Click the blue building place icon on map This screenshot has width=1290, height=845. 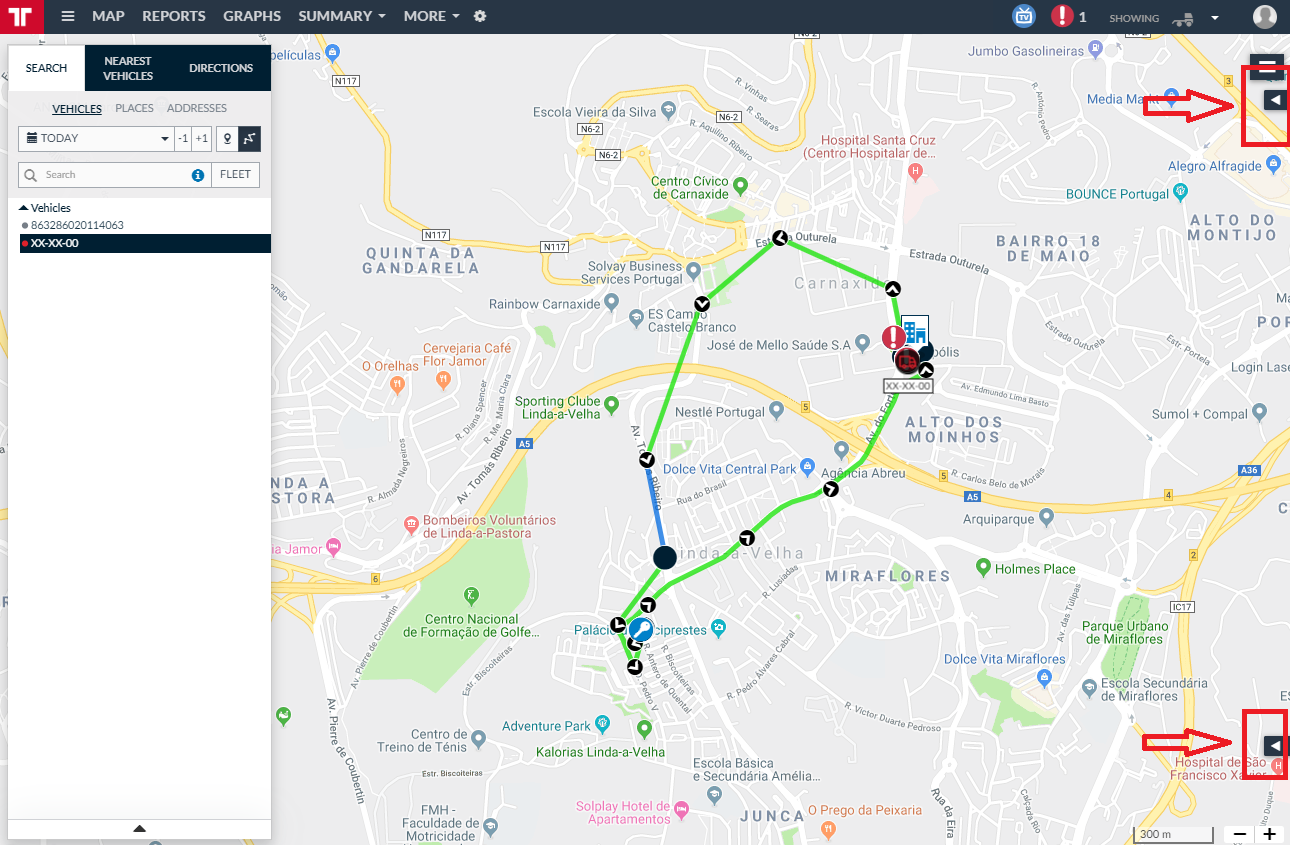(x=914, y=329)
